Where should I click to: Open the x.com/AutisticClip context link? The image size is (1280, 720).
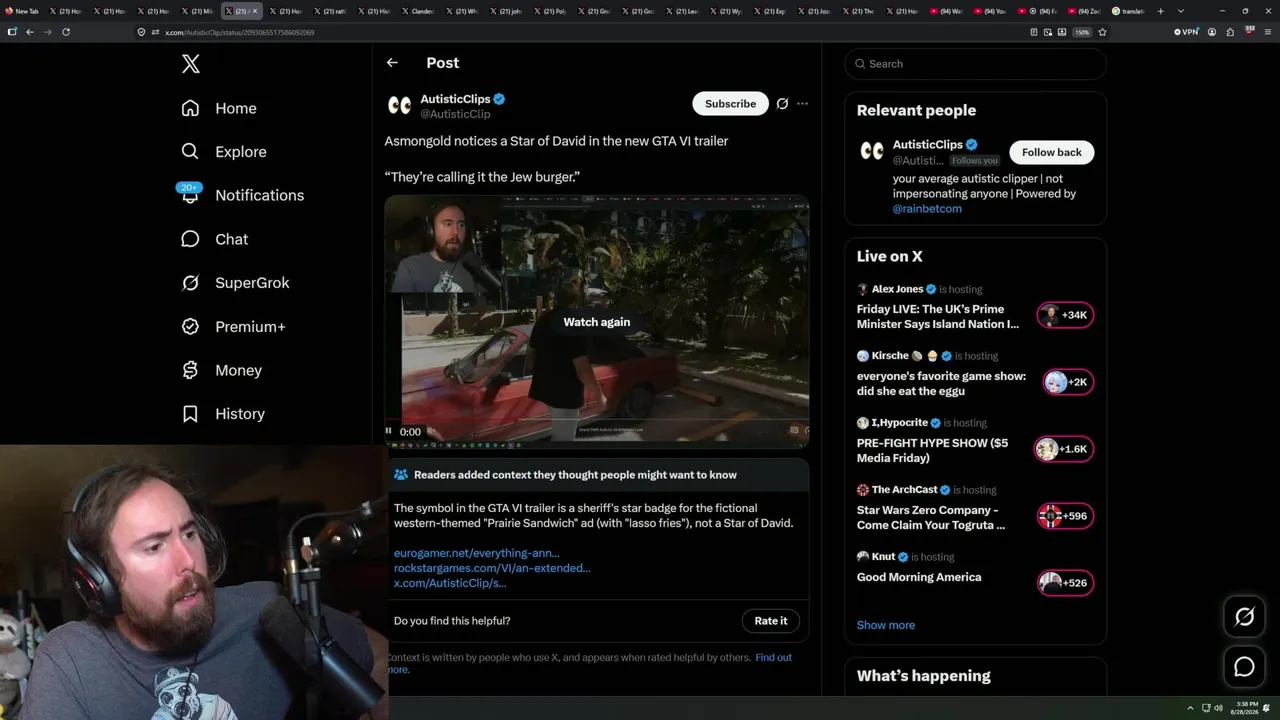pos(450,583)
